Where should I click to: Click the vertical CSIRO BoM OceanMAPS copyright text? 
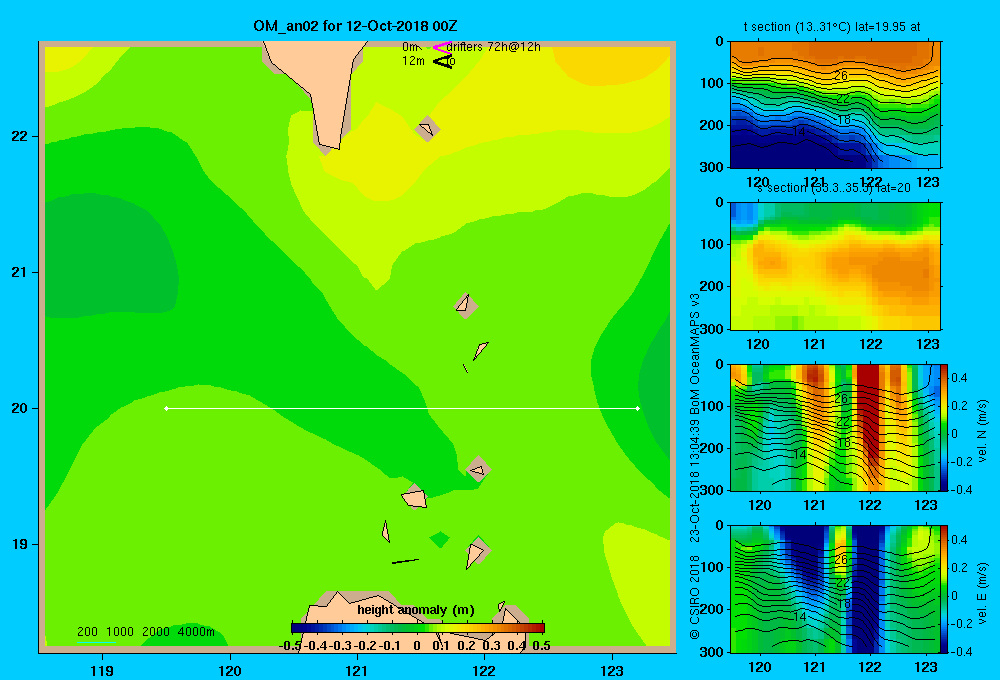695,466
